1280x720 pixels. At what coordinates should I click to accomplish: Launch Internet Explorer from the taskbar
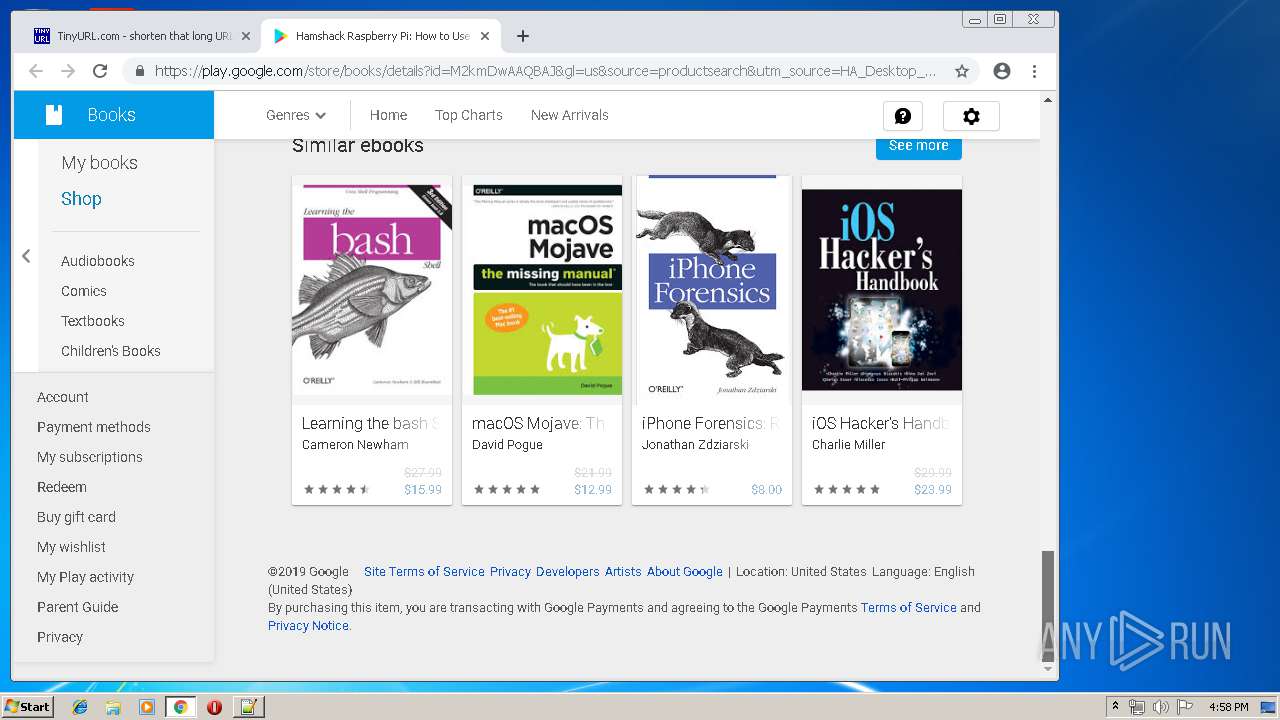pos(80,707)
